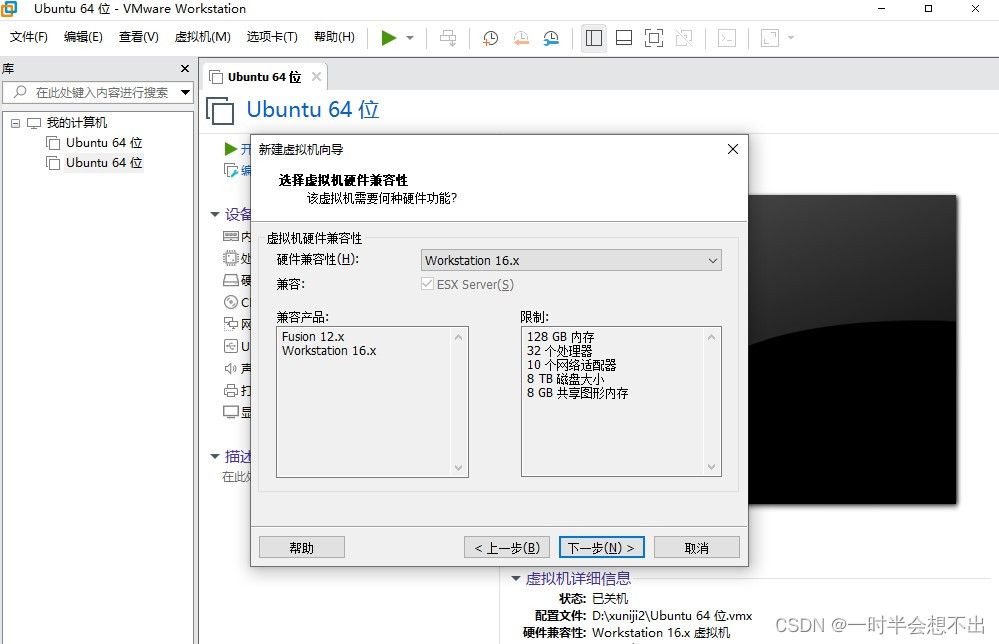Revert to snapshot with the clock-arrow icon
The image size is (999, 644).
pyautogui.click(x=521, y=38)
